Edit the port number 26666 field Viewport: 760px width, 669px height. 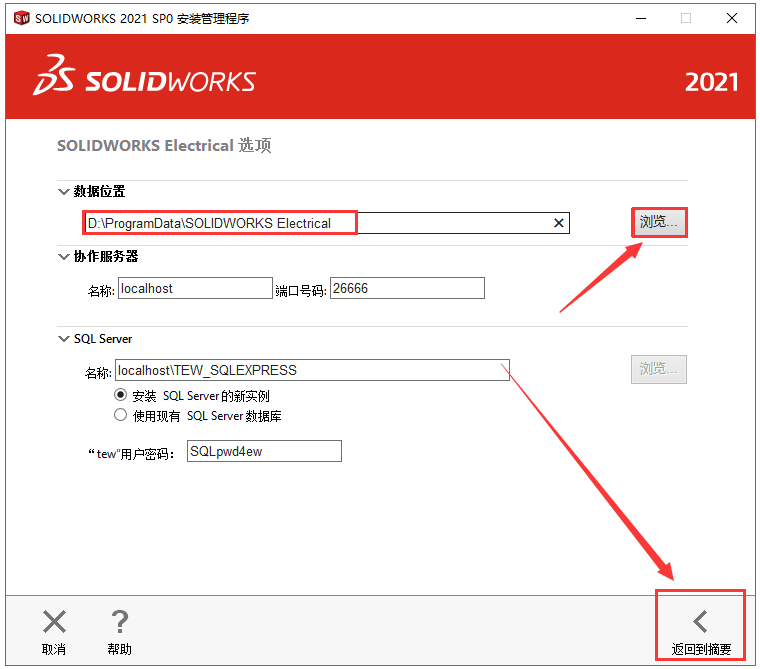point(407,288)
